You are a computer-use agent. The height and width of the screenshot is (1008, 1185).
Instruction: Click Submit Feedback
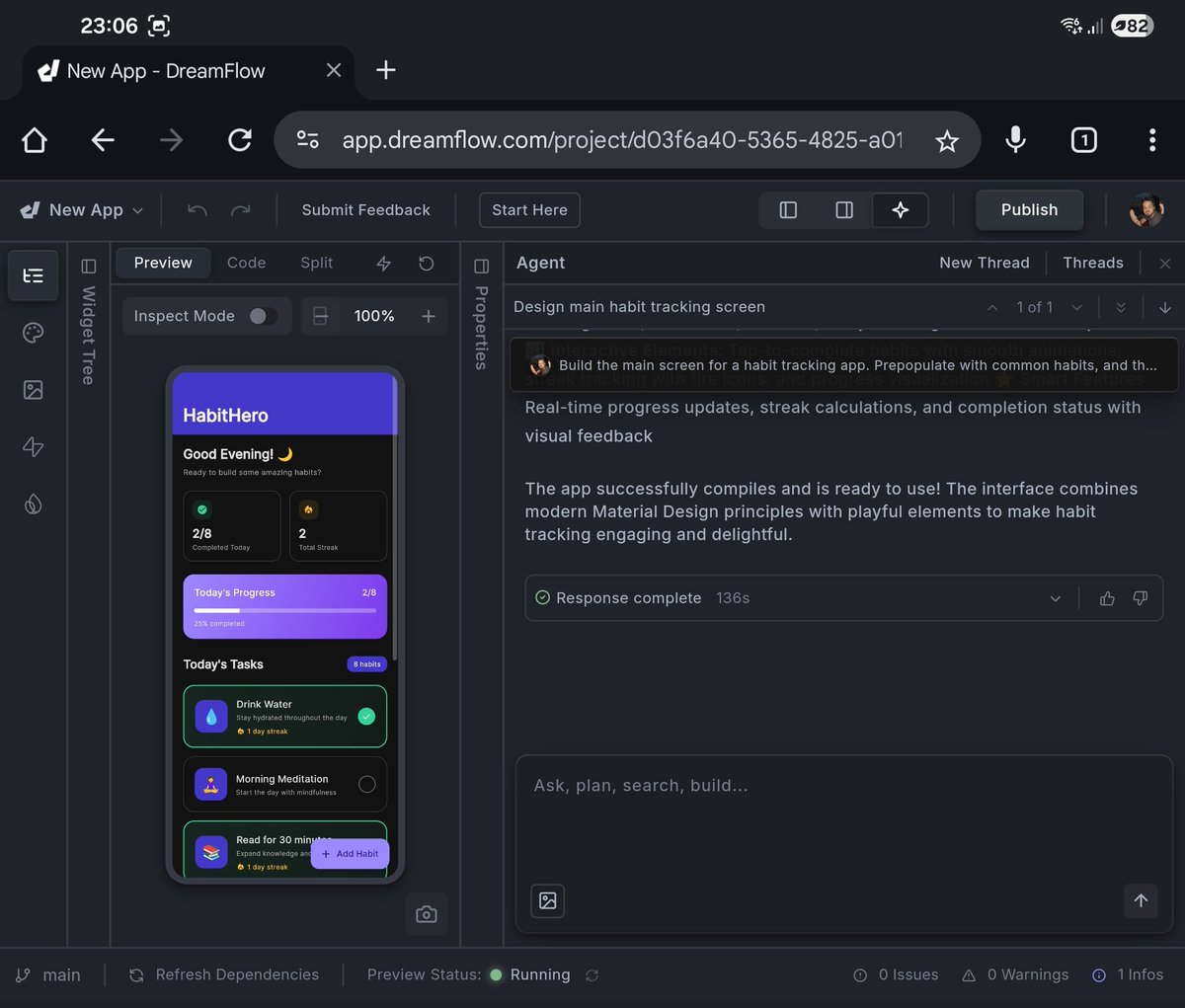(x=365, y=209)
